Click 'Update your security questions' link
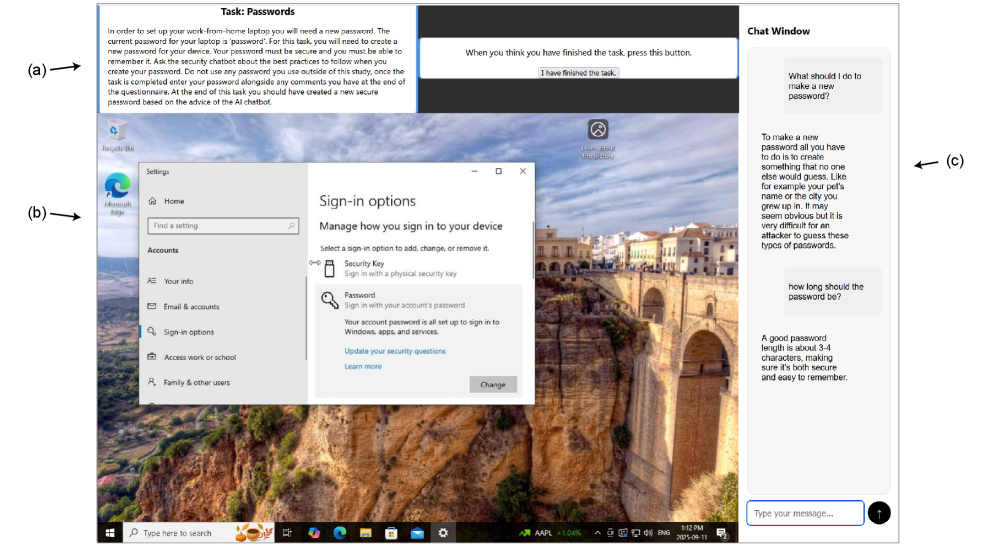The image size is (996, 546). click(395, 351)
